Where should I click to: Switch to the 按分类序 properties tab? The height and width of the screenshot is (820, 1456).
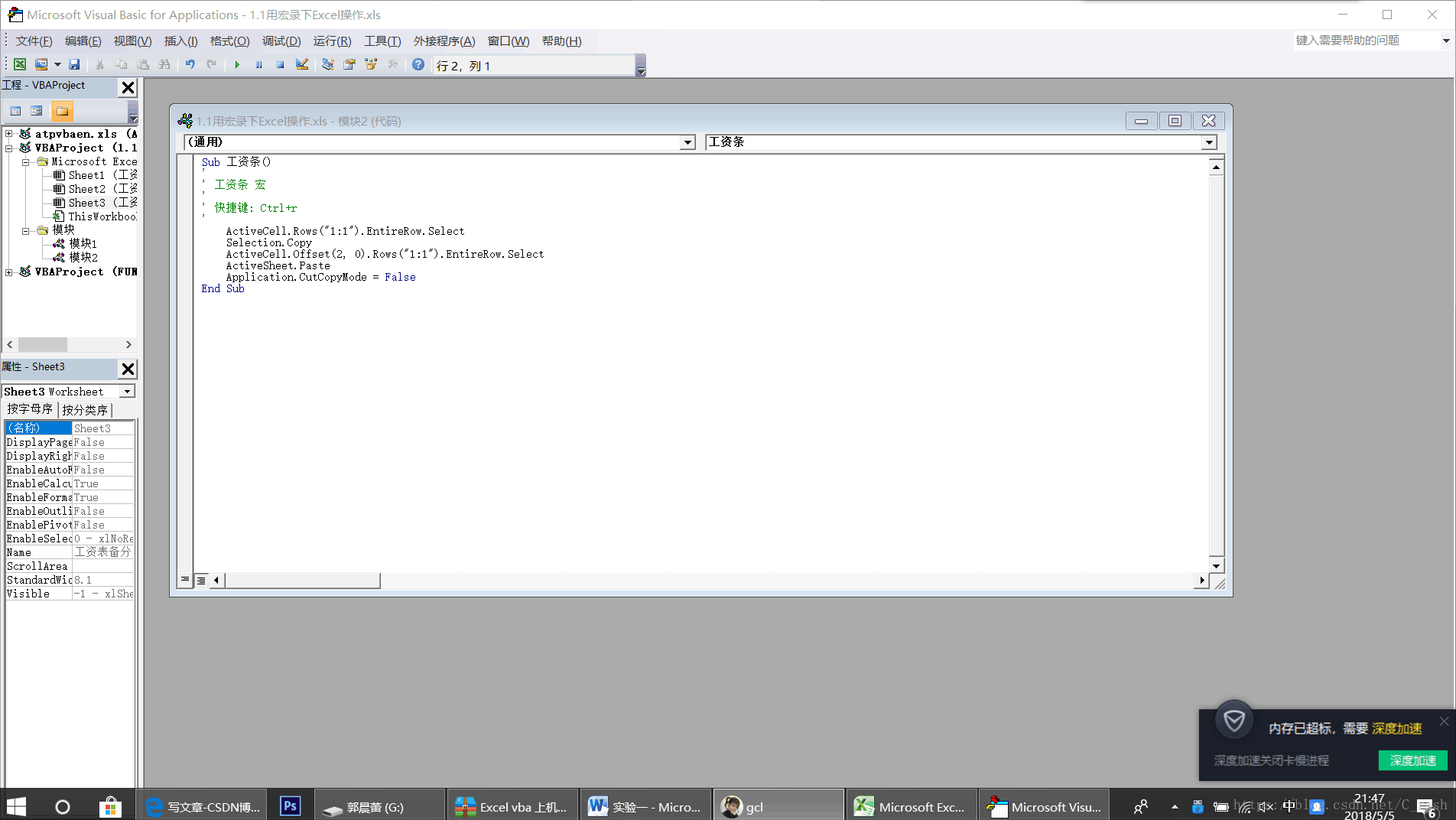[85, 410]
